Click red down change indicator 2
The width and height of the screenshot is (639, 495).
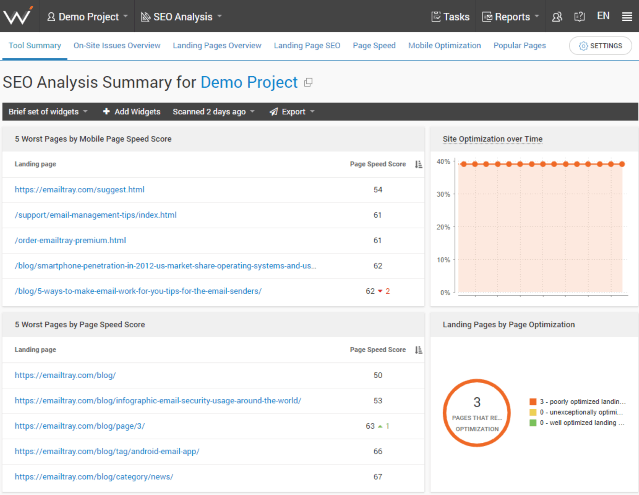point(384,291)
